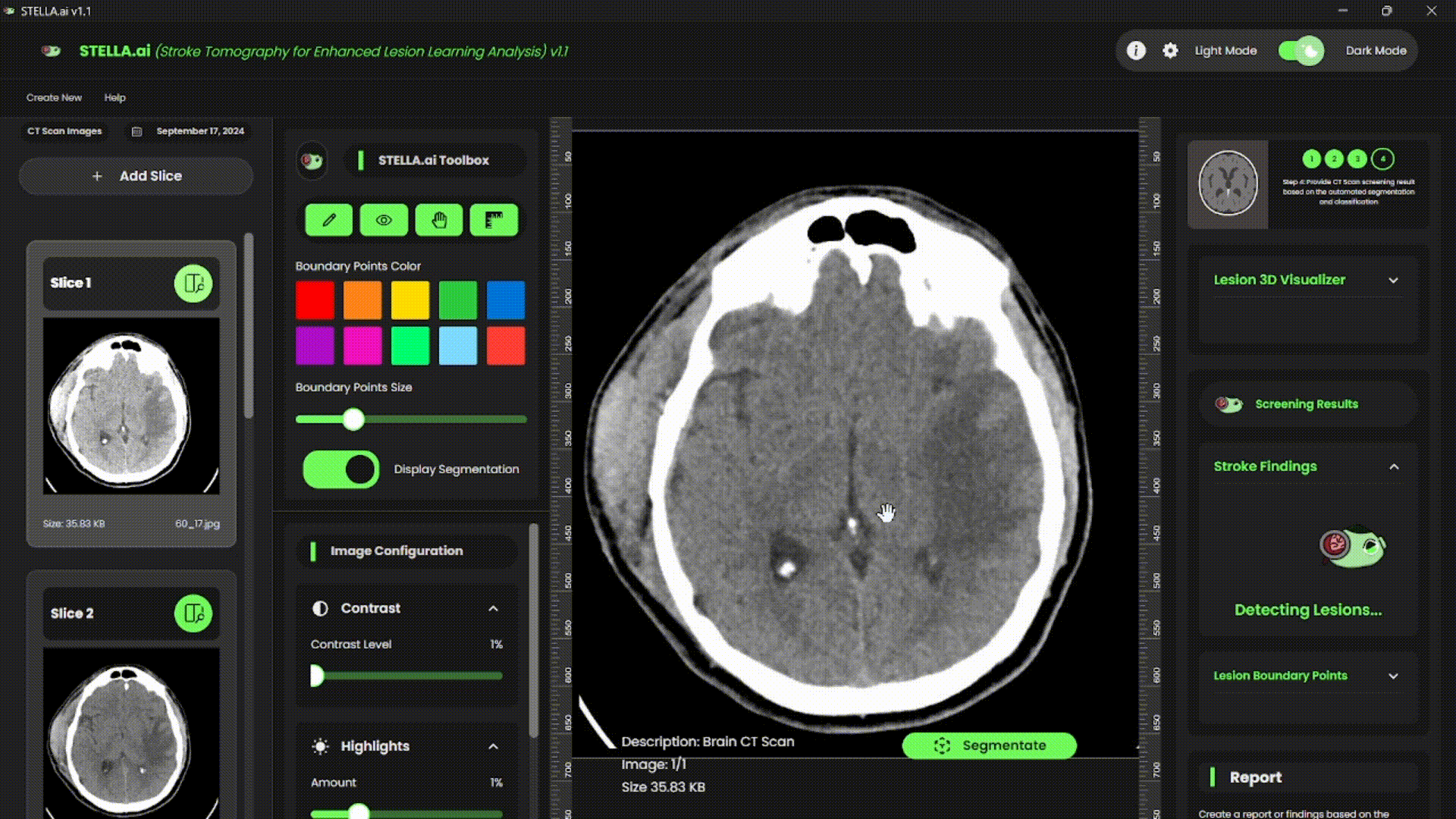
Task: Click step 4 circle indicator
Action: pos(1382,158)
